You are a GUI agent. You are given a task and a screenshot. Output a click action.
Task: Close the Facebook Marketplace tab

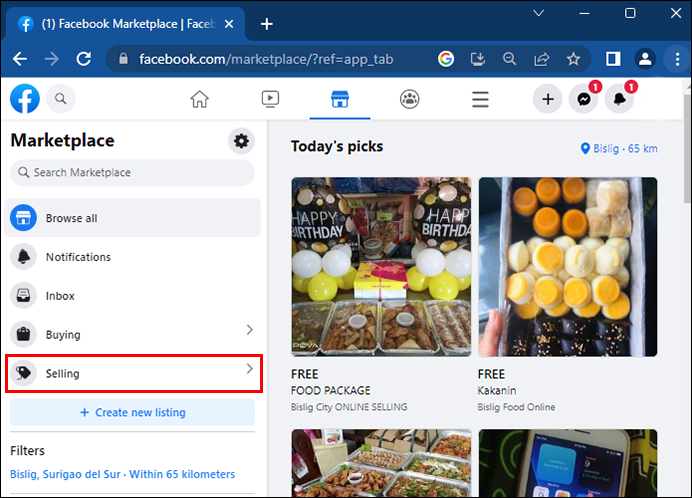point(229,24)
